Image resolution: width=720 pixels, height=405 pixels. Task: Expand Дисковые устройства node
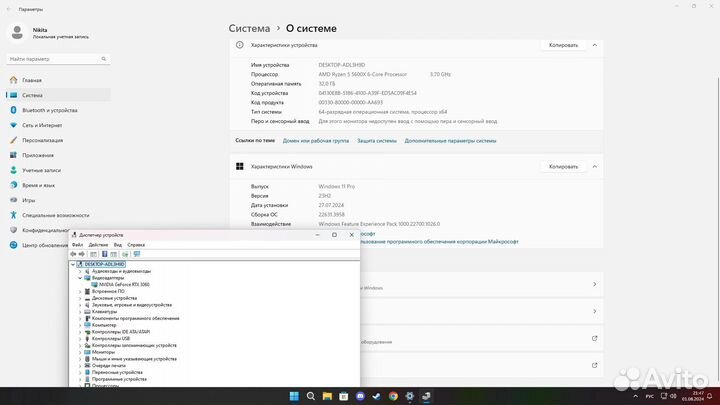80,298
